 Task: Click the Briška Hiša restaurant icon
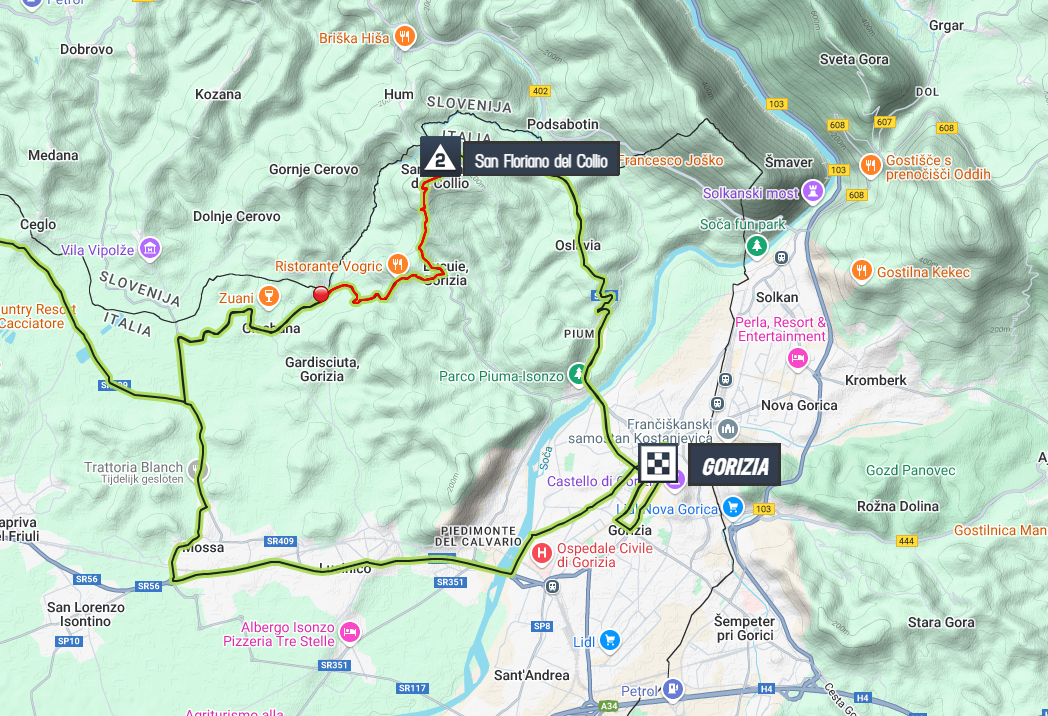click(404, 36)
